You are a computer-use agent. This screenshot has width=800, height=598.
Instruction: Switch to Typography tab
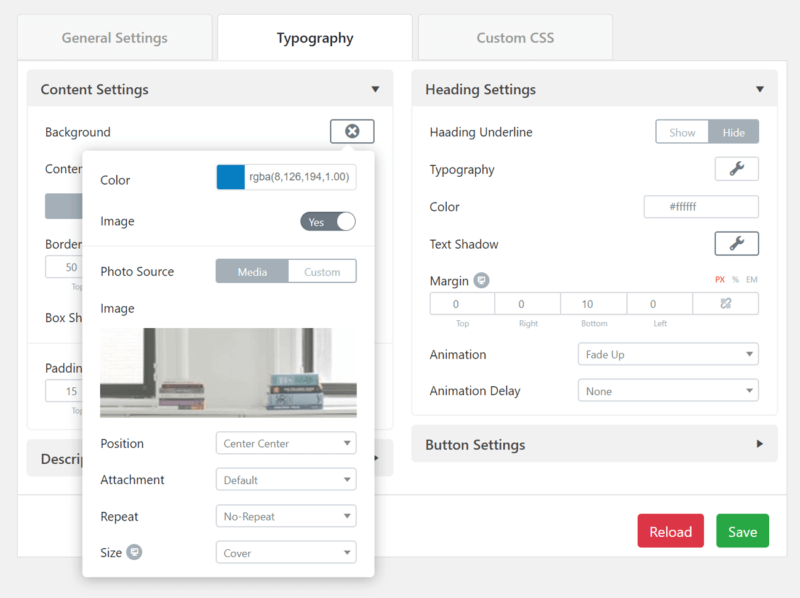coord(315,38)
